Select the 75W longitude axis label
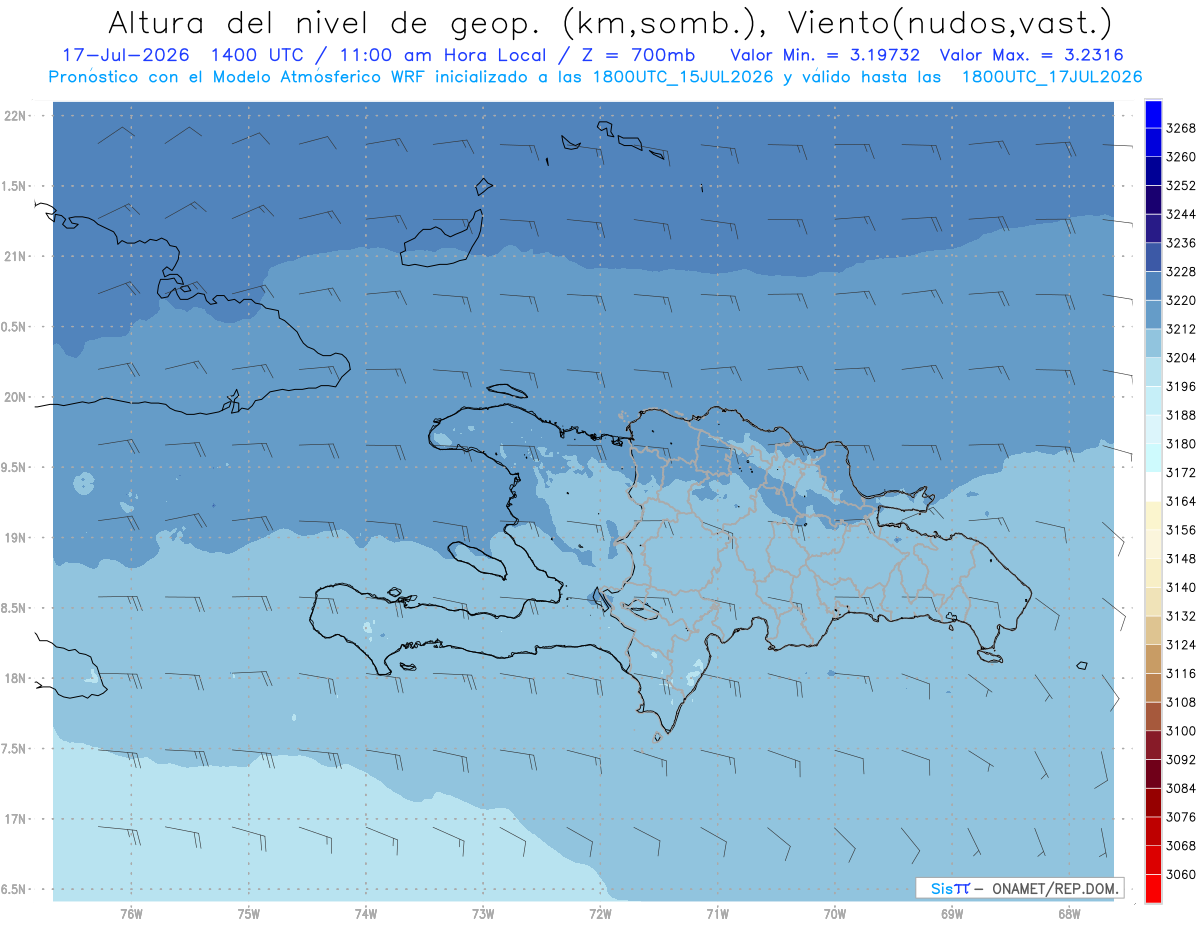 249,914
